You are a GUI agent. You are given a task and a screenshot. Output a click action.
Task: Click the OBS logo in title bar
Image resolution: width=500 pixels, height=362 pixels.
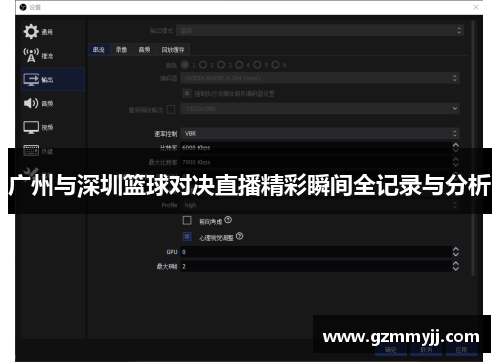[x=23, y=7]
